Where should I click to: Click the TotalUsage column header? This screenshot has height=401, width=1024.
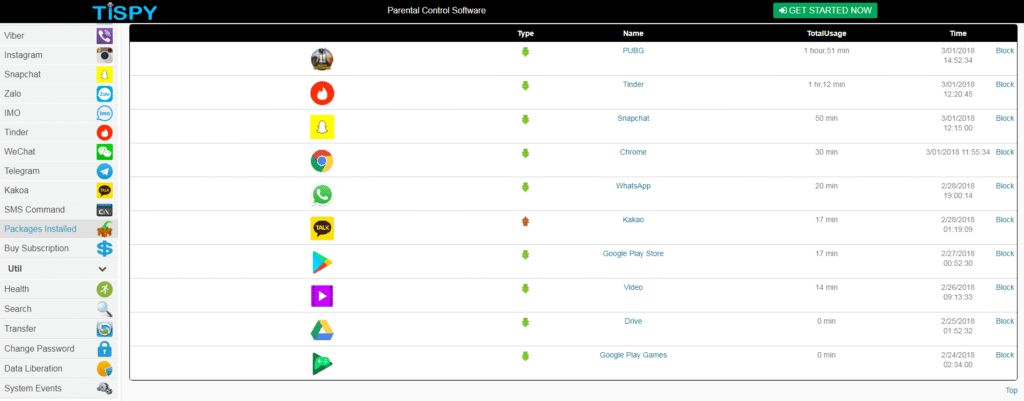pyautogui.click(x=826, y=33)
